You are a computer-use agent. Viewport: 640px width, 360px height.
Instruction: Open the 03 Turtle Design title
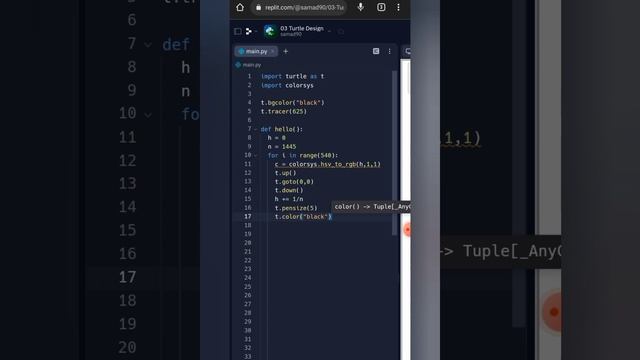(x=302, y=28)
